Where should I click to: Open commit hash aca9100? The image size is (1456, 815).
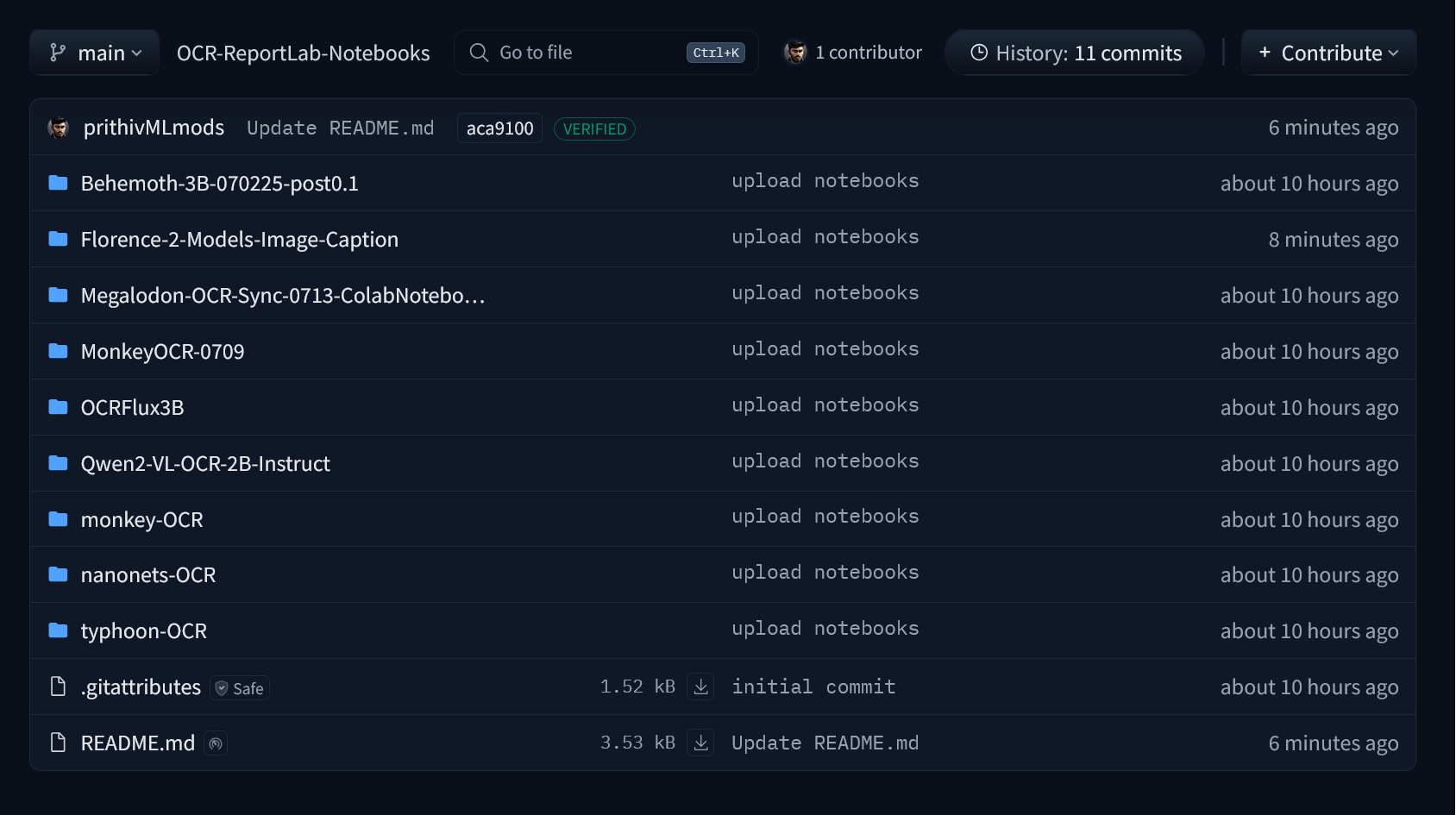coord(500,129)
